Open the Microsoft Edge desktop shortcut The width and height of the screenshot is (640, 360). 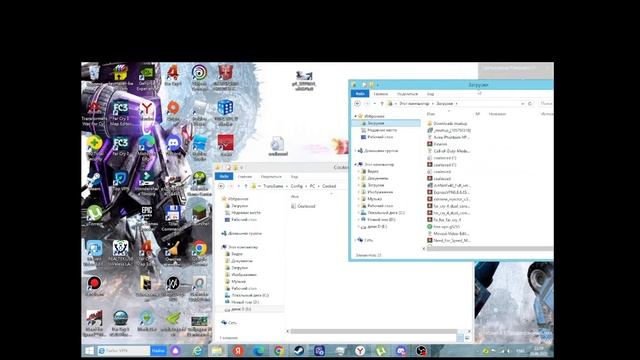147,146
